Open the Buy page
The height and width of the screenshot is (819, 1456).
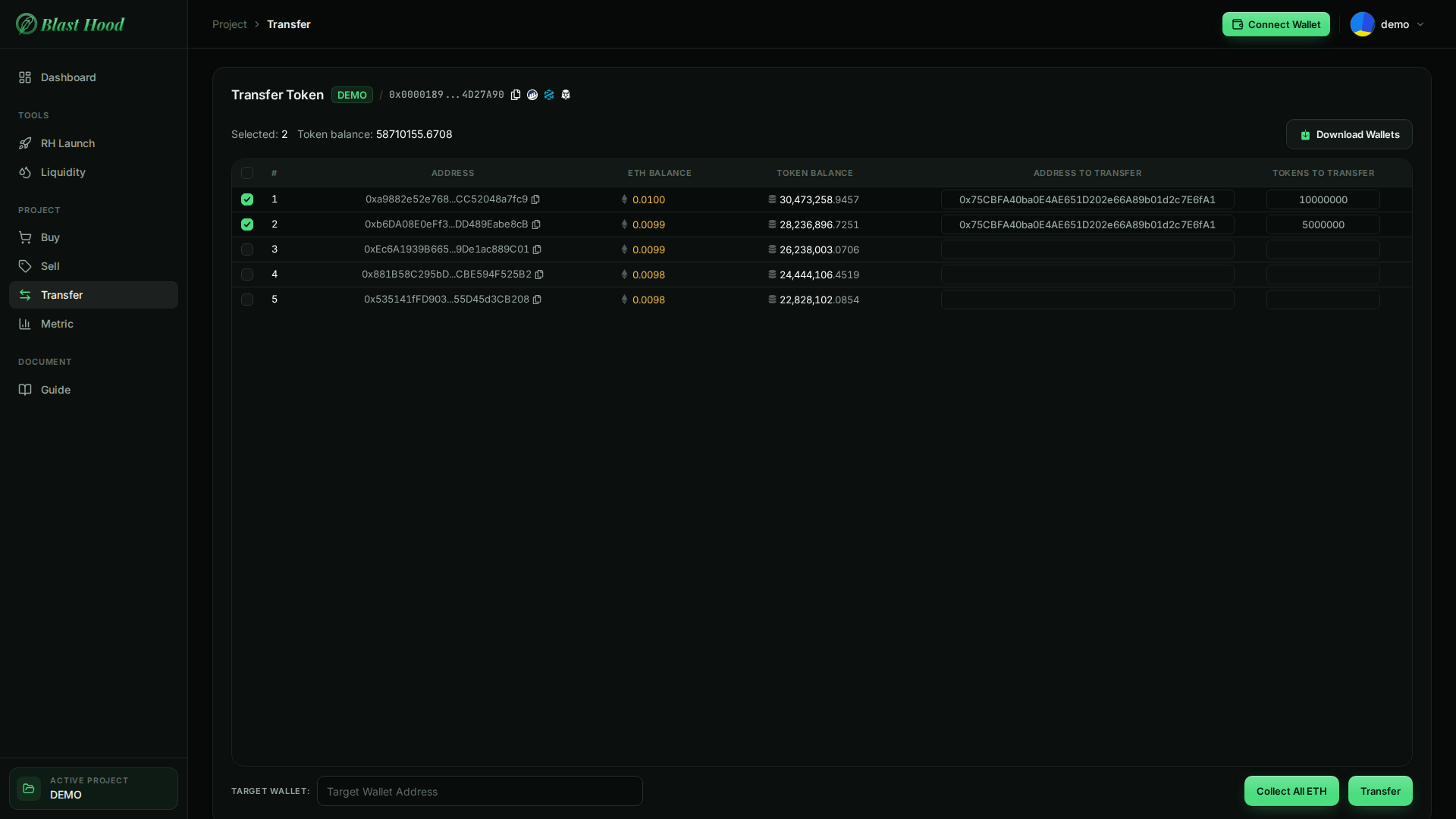[x=93, y=237]
